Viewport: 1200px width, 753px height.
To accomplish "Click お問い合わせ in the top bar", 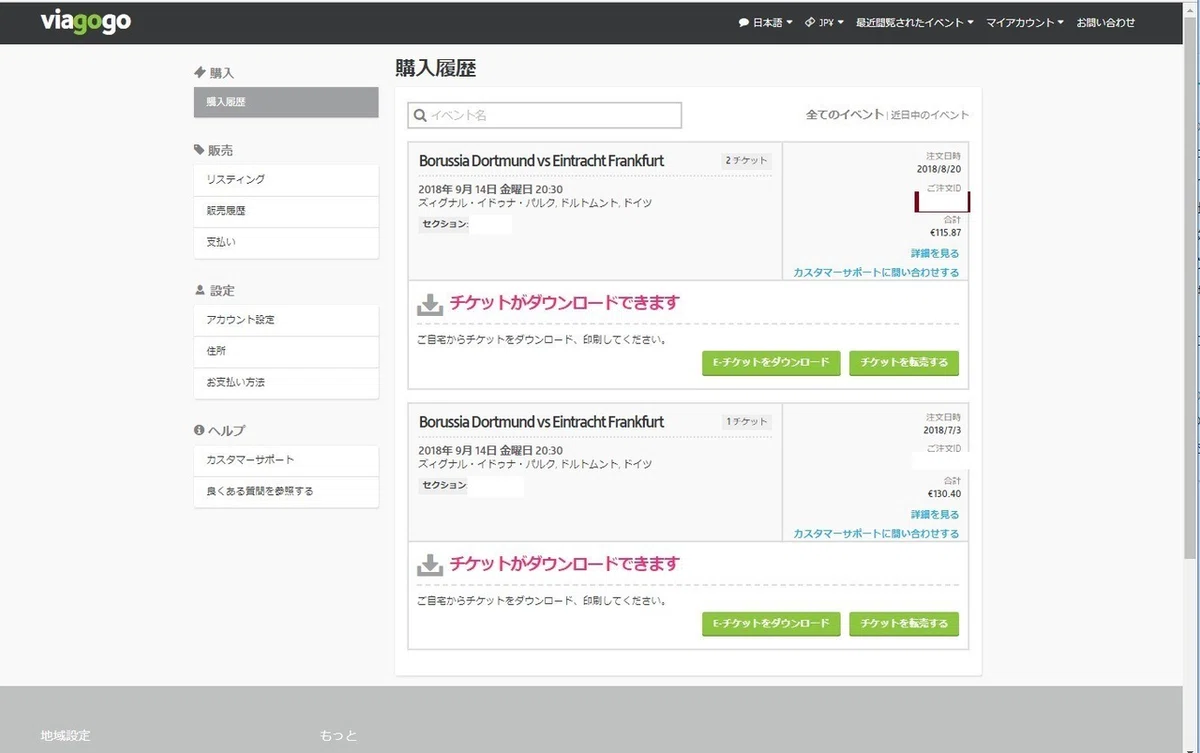I will [1106, 23].
